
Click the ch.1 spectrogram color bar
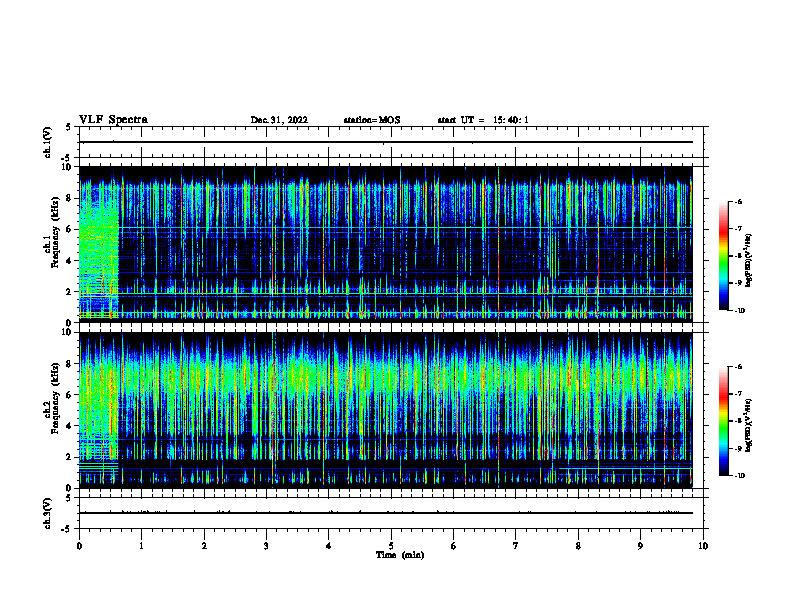tap(724, 256)
